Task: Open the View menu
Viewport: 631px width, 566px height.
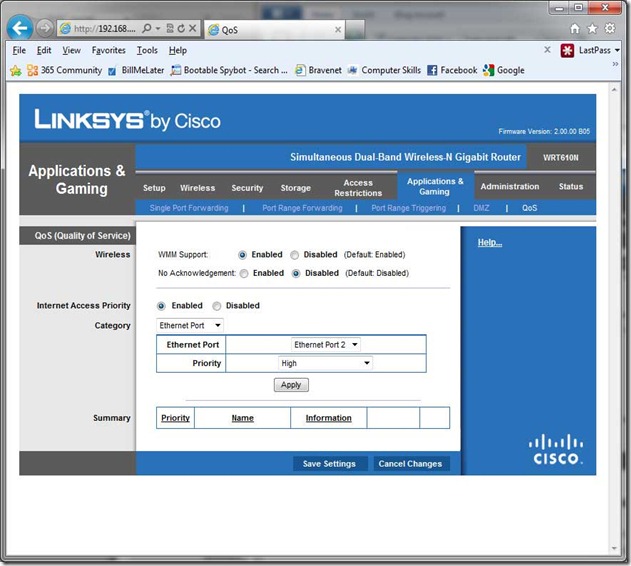Action: click(71, 51)
